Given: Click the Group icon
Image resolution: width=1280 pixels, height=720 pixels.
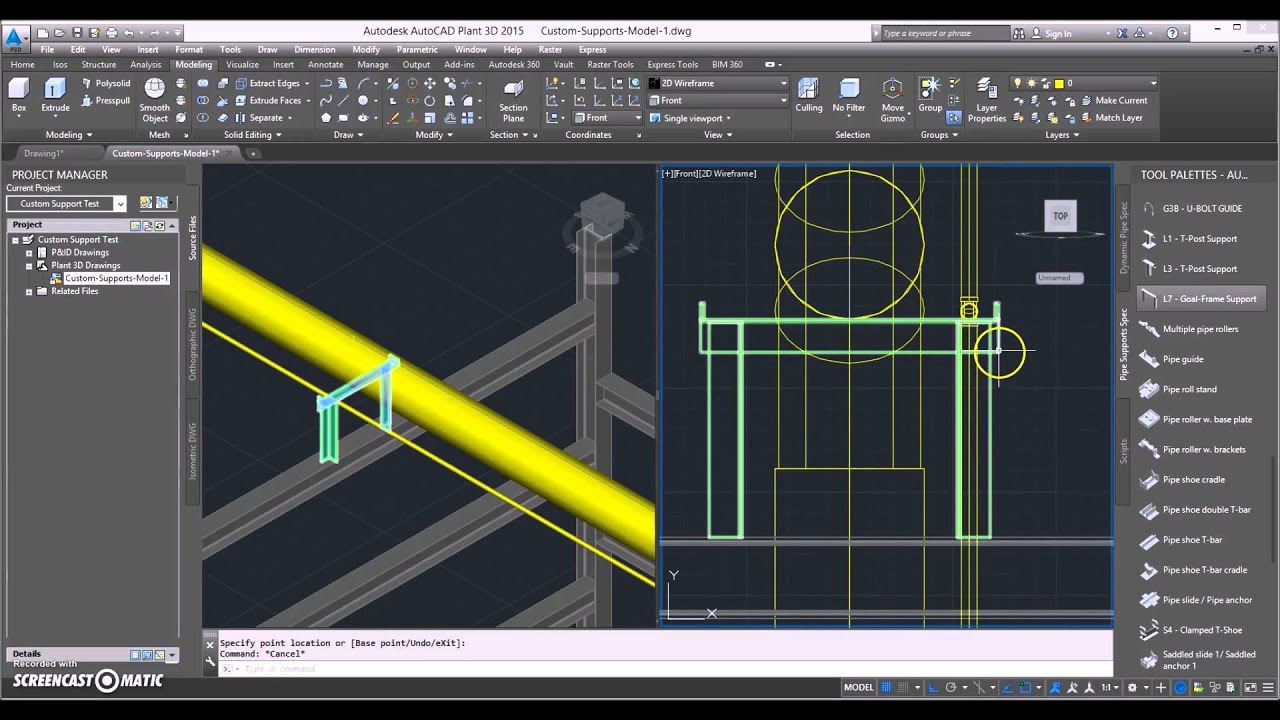Looking at the screenshot, I should pos(930,94).
